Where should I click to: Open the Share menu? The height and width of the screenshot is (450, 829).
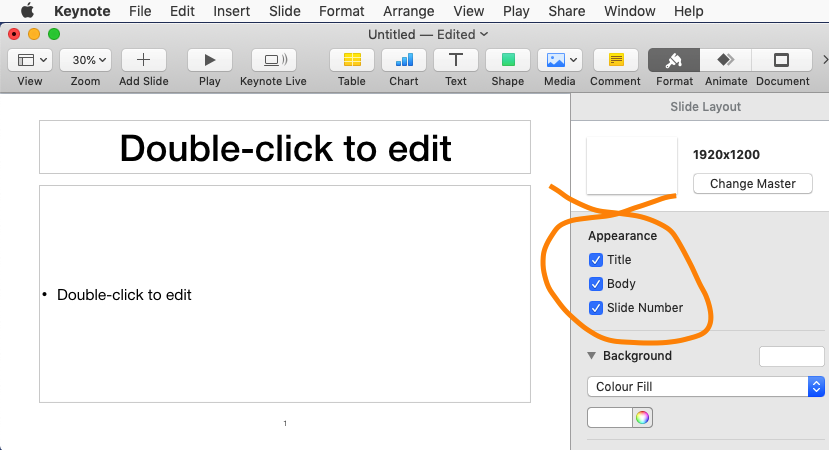coord(567,11)
